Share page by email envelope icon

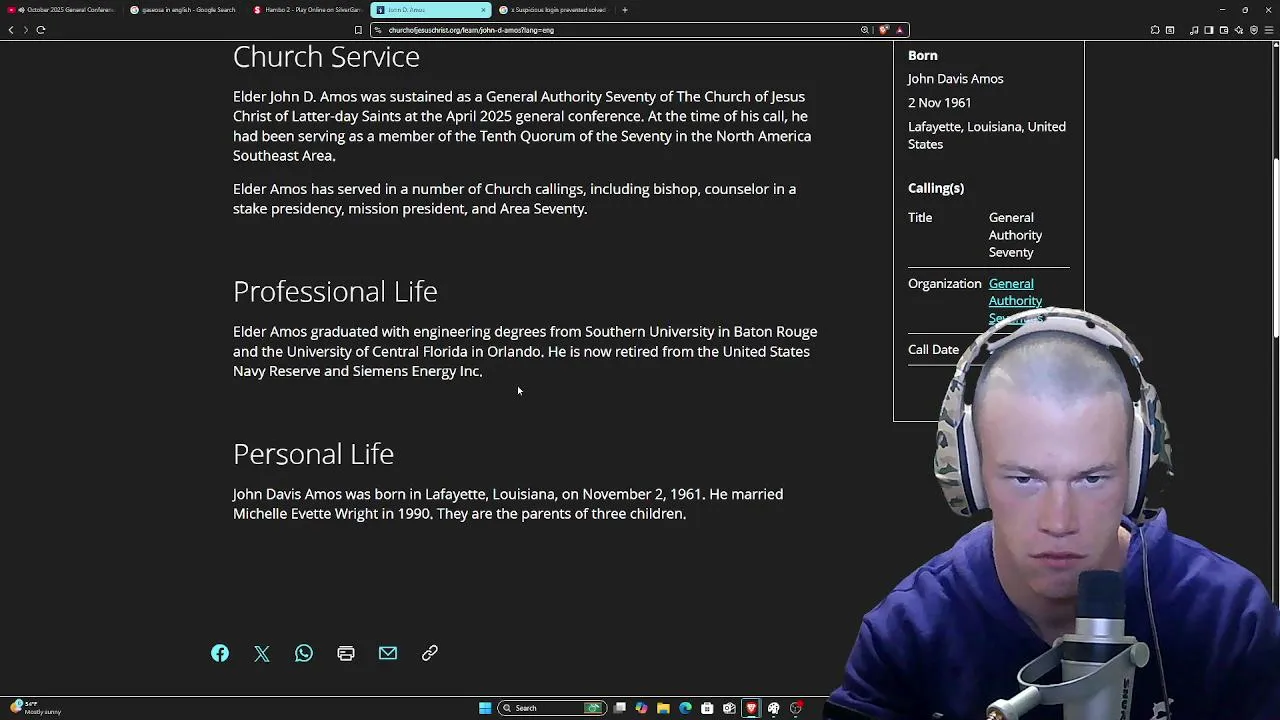(x=388, y=653)
